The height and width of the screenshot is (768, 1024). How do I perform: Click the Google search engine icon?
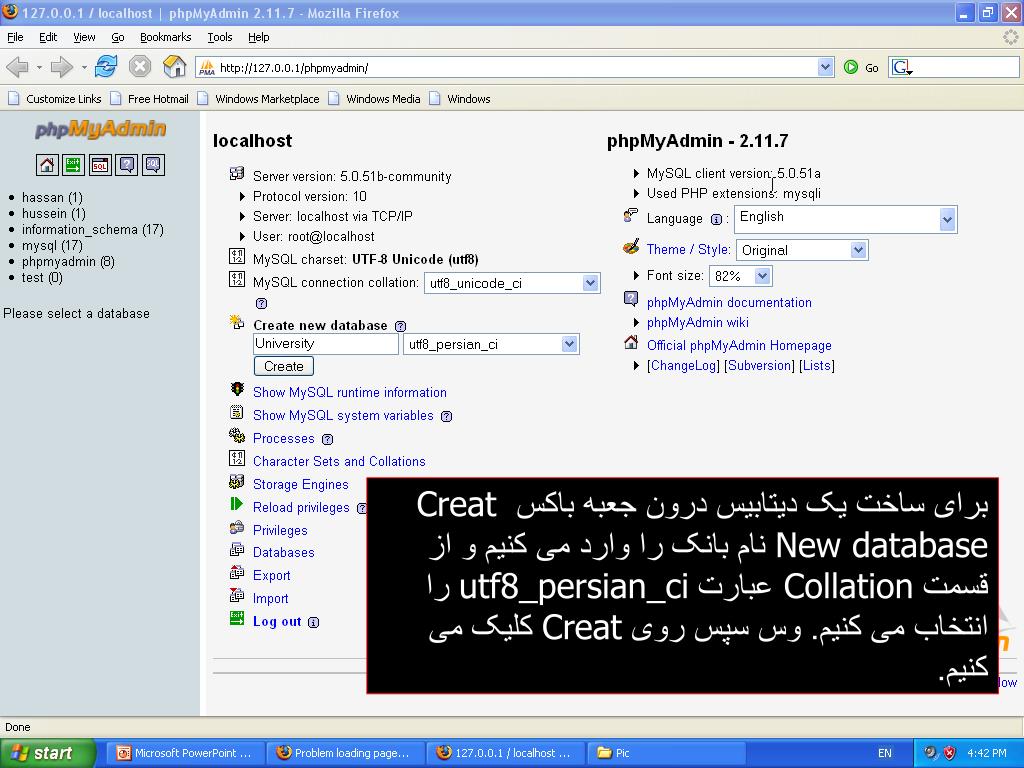(902, 67)
